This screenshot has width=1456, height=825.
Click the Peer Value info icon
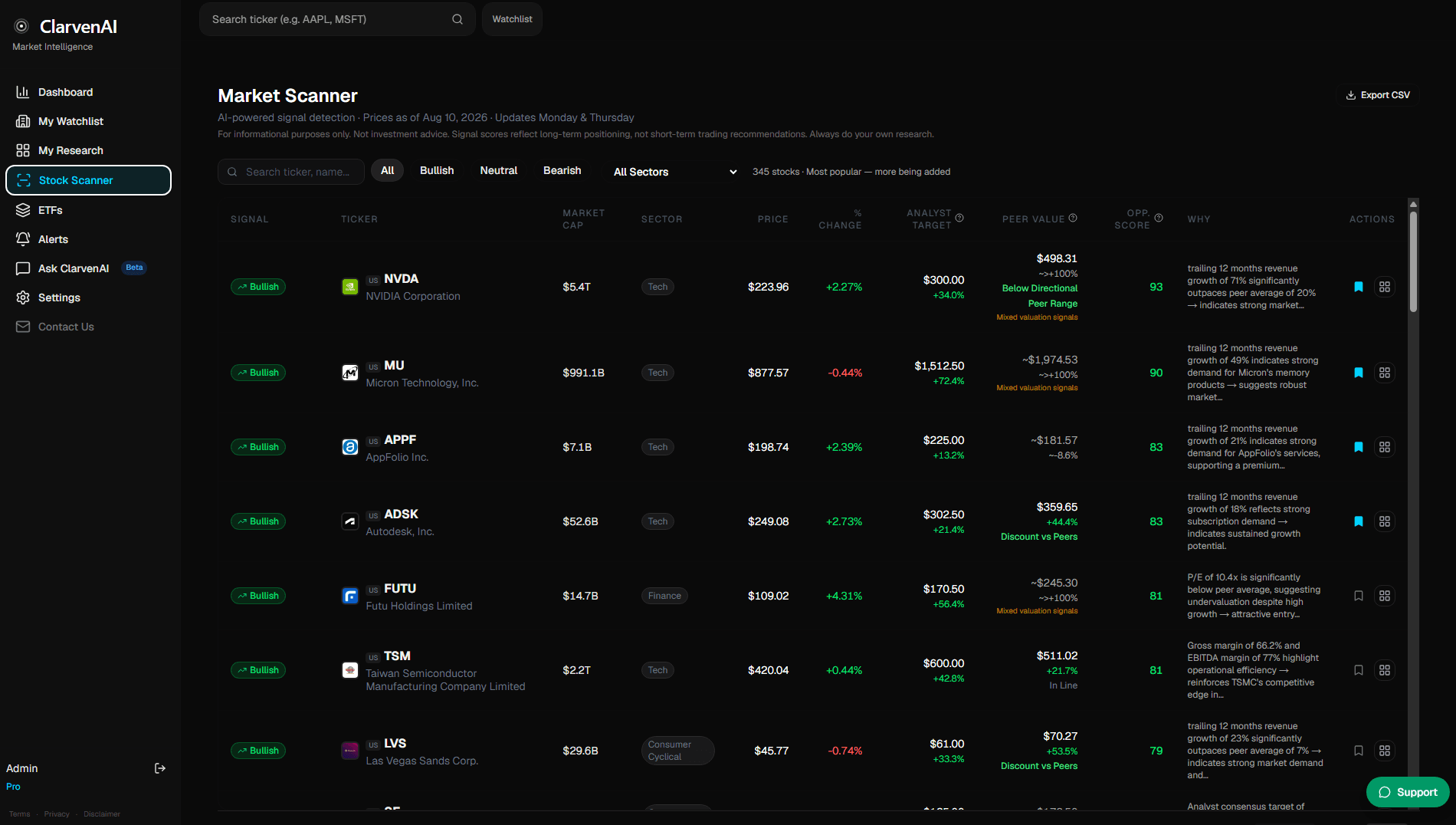1073,218
